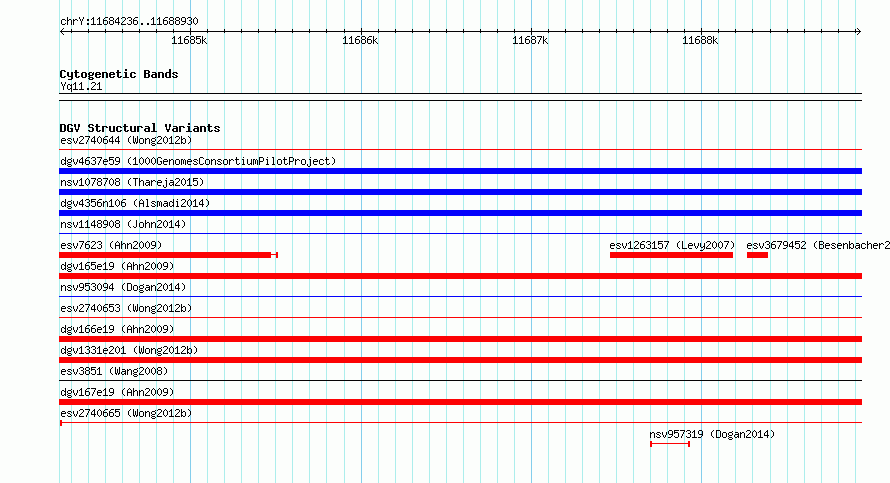The height and width of the screenshot is (483, 890).
Task: Select the esv7623 red variant bar
Action: point(169,255)
